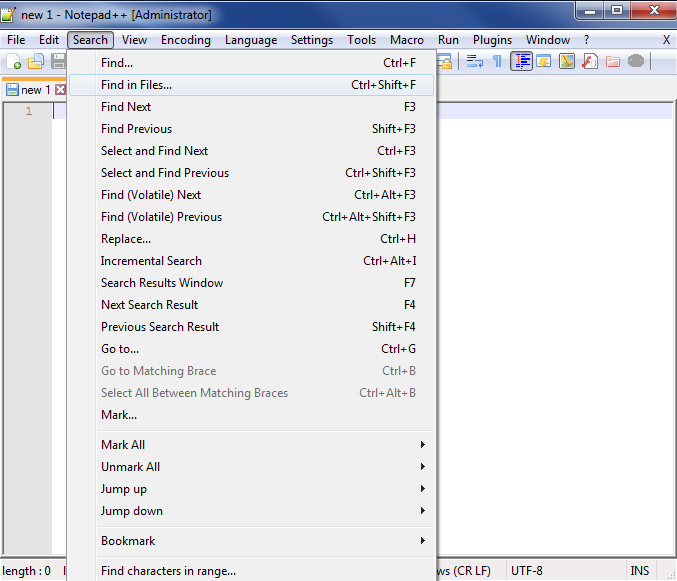Toggle the INS insert mode indicator
The image size is (677, 581).
[x=639, y=571]
